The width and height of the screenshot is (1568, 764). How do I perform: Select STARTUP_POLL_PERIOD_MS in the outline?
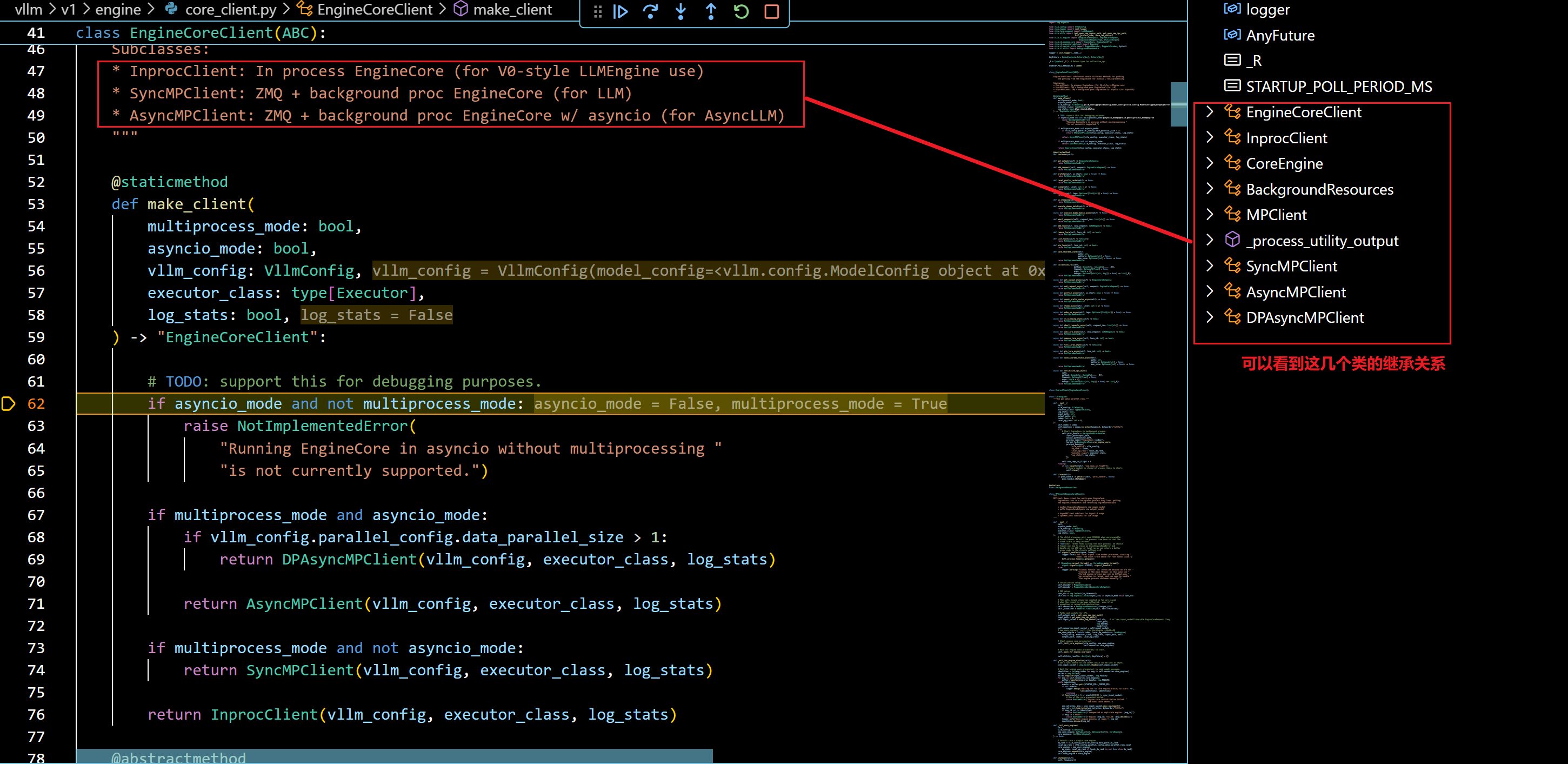point(1338,87)
